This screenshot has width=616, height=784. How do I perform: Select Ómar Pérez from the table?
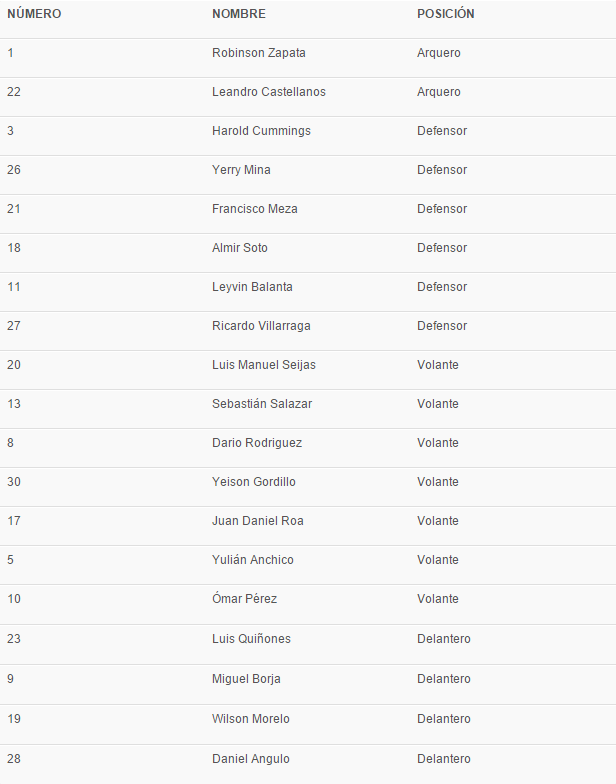click(x=244, y=599)
